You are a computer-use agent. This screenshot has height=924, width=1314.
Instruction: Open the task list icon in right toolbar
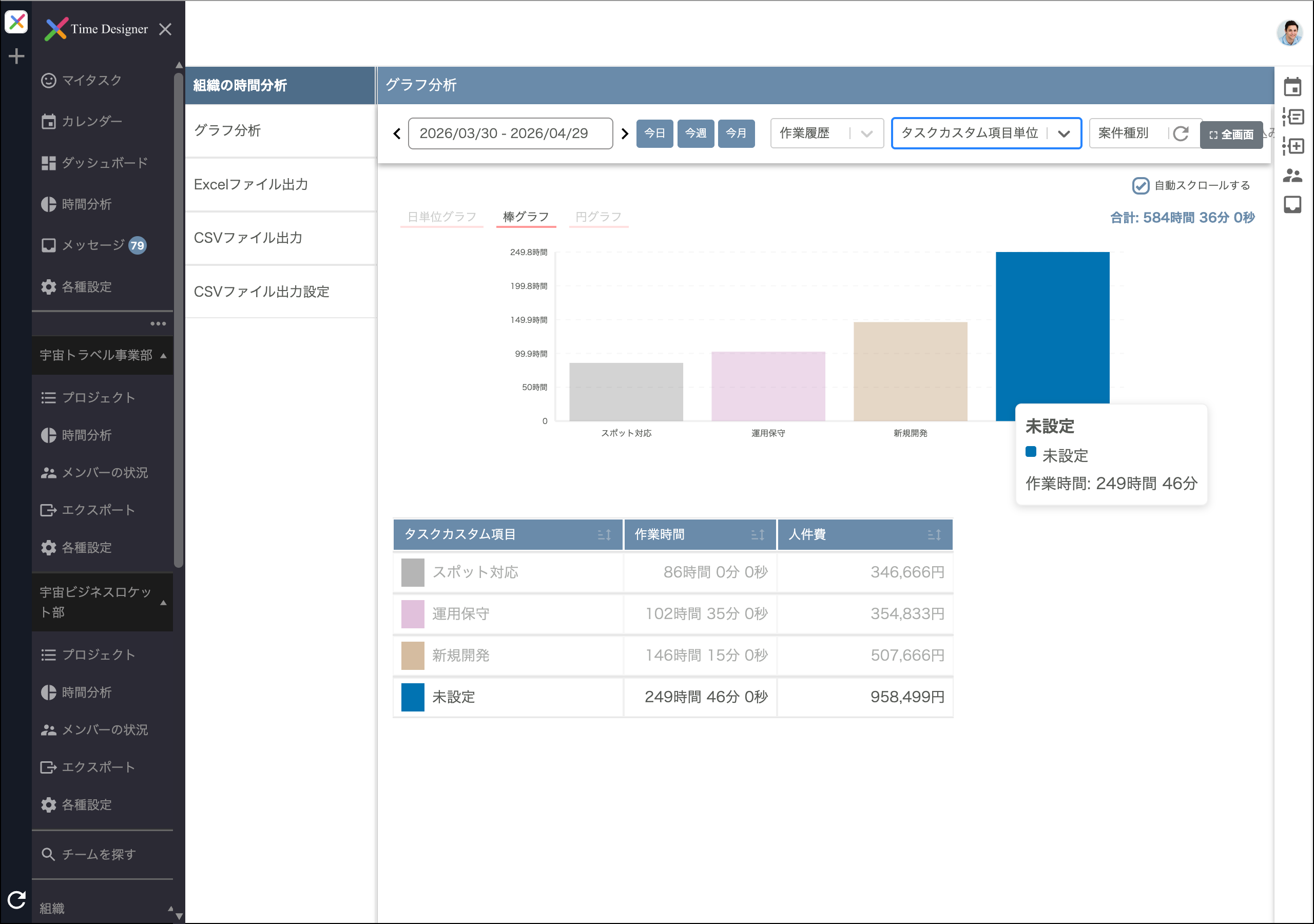pyautogui.click(x=1292, y=117)
